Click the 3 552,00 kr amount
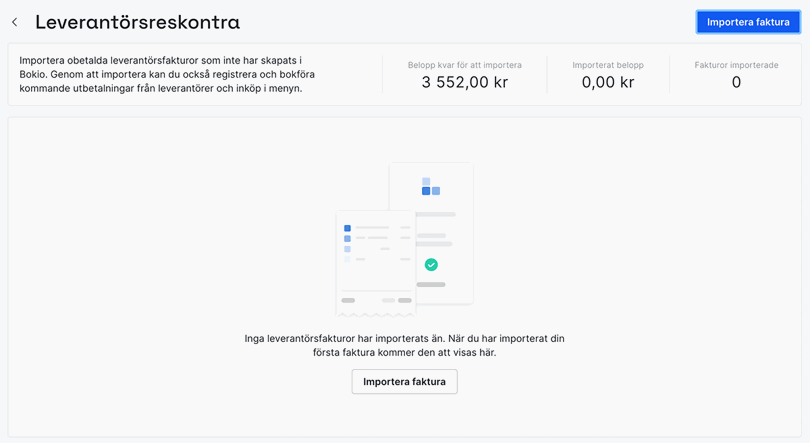Image resolution: width=810 pixels, height=443 pixels. (x=464, y=83)
